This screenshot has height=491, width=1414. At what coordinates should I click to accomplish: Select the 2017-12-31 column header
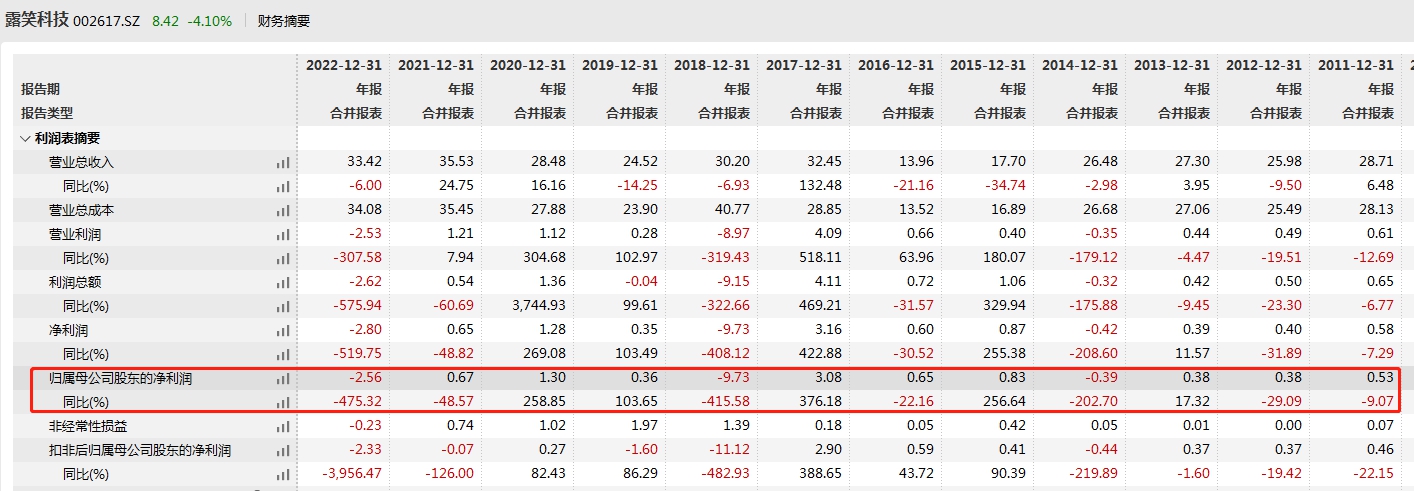pos(804,66)
